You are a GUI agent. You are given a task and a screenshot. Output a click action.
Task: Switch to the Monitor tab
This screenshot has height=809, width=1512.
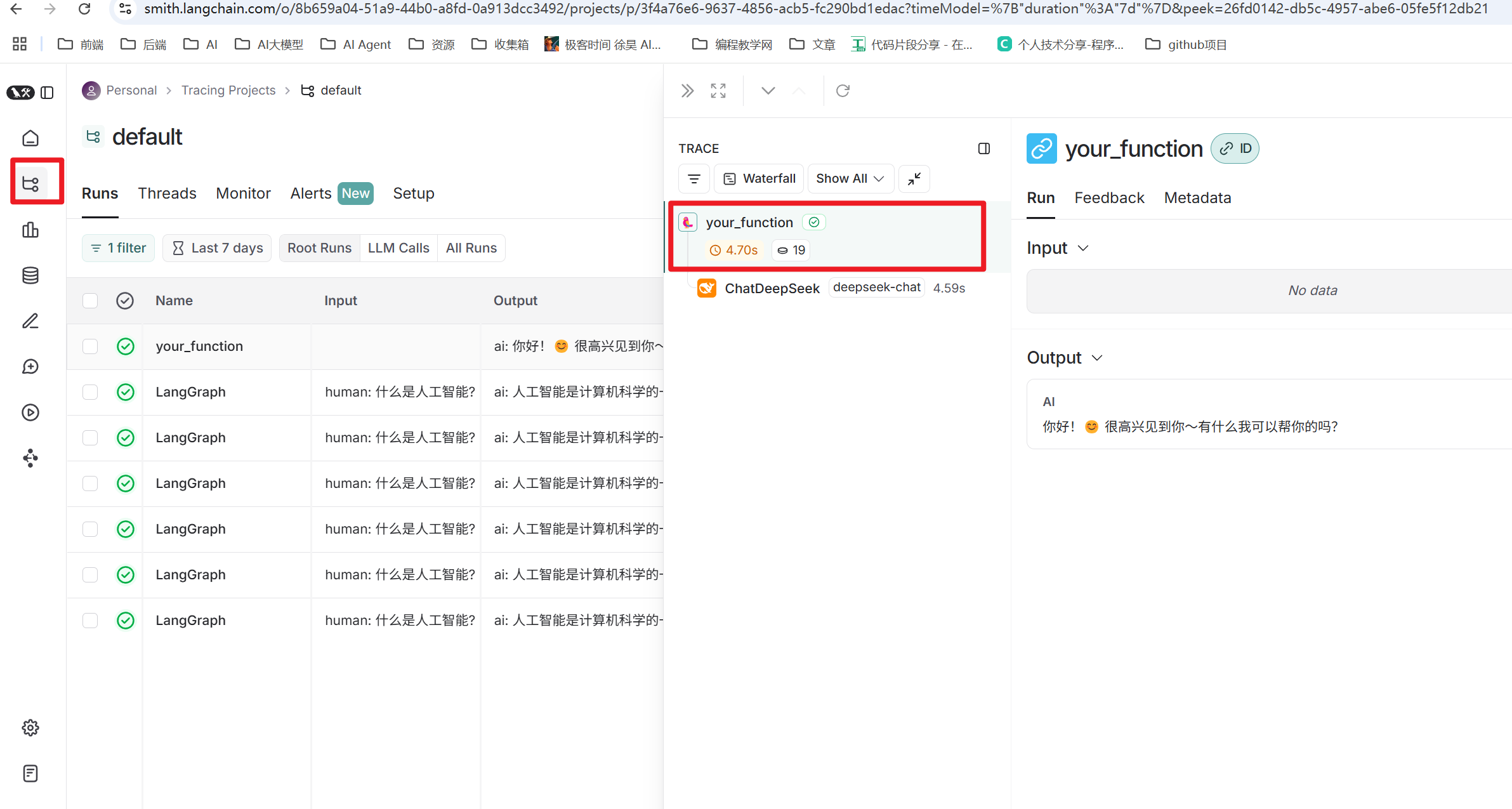coord(243,193)
